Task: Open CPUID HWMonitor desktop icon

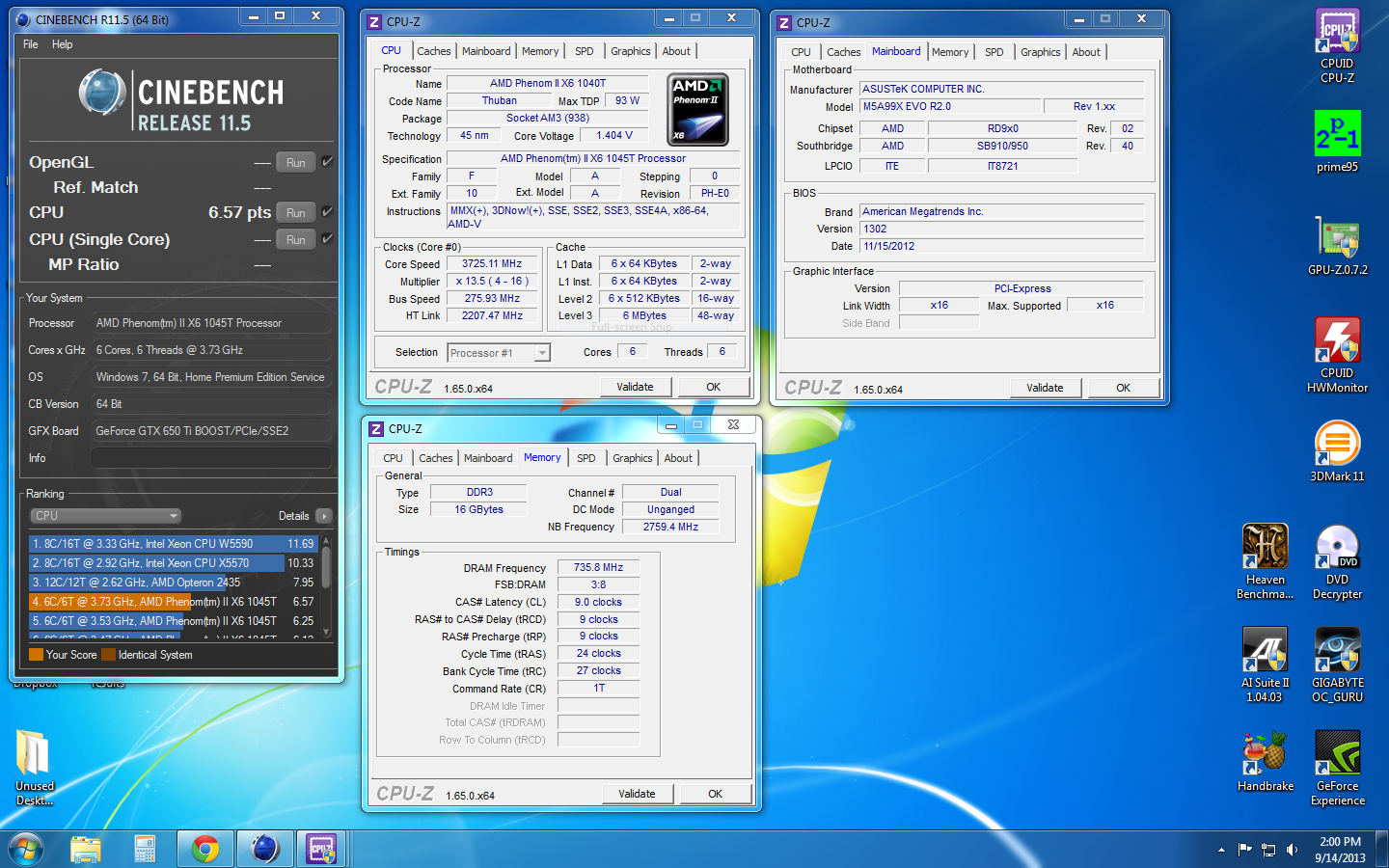Action: 1337,354
